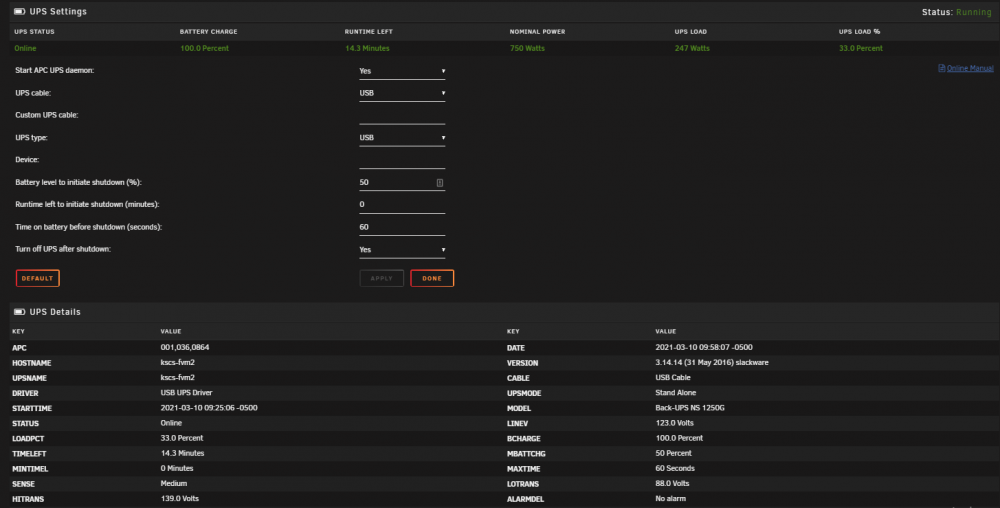Click the Running status text
The height and width of the screenshot is (508, 1000).
973,12
